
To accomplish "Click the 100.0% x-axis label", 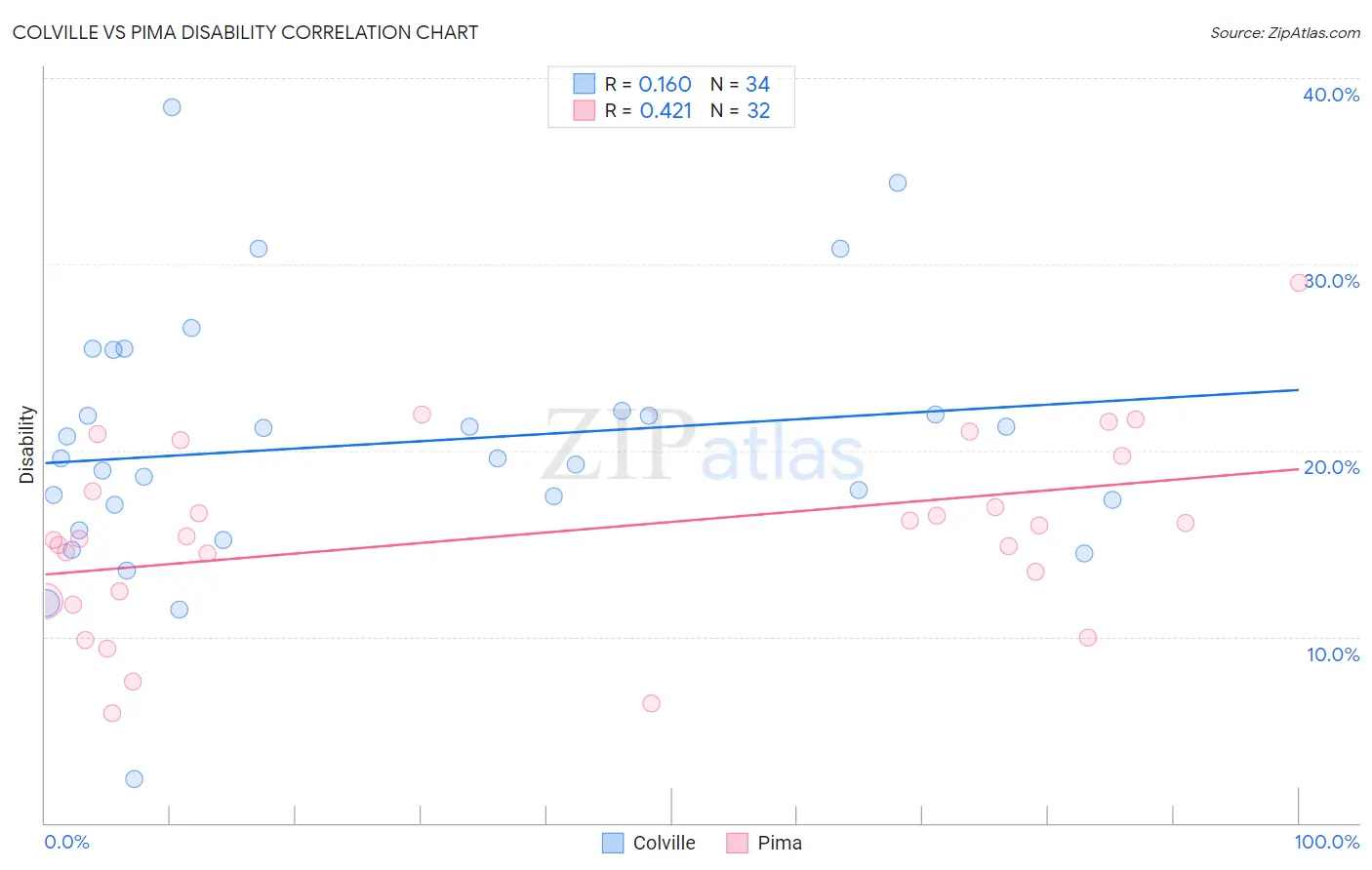I will click(x=1327, y=842).
